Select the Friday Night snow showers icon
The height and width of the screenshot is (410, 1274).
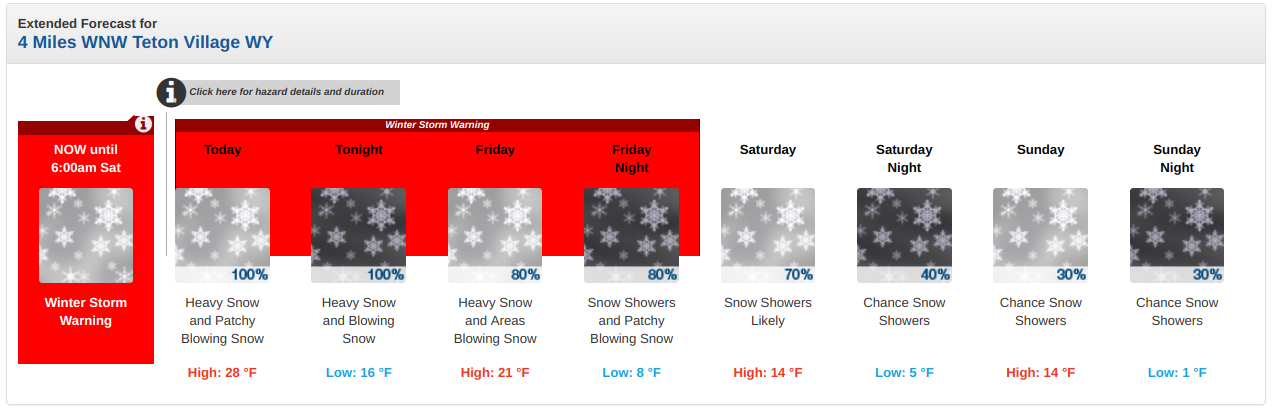coord(631,236)
